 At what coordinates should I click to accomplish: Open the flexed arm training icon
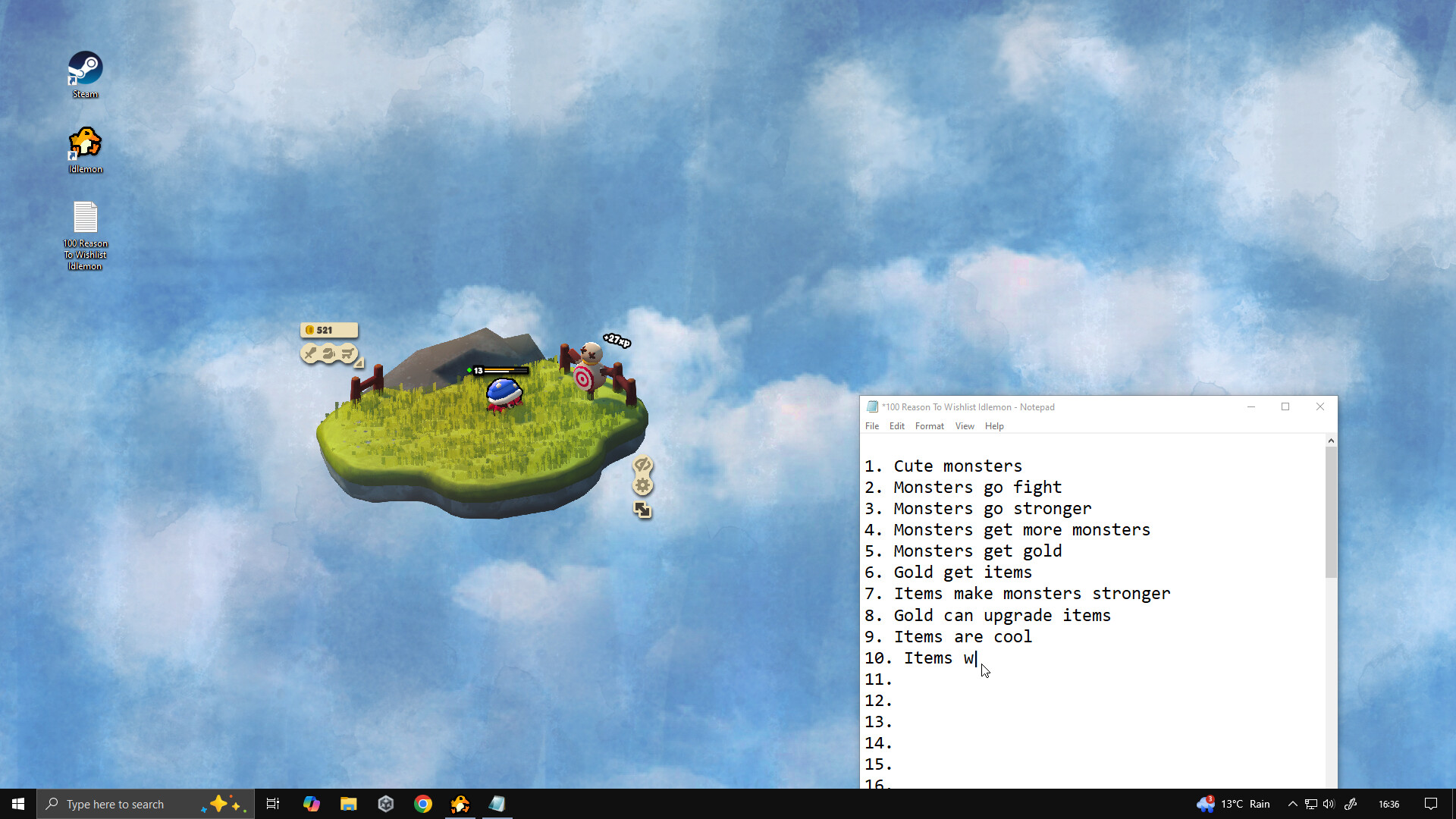click(329, 353)
